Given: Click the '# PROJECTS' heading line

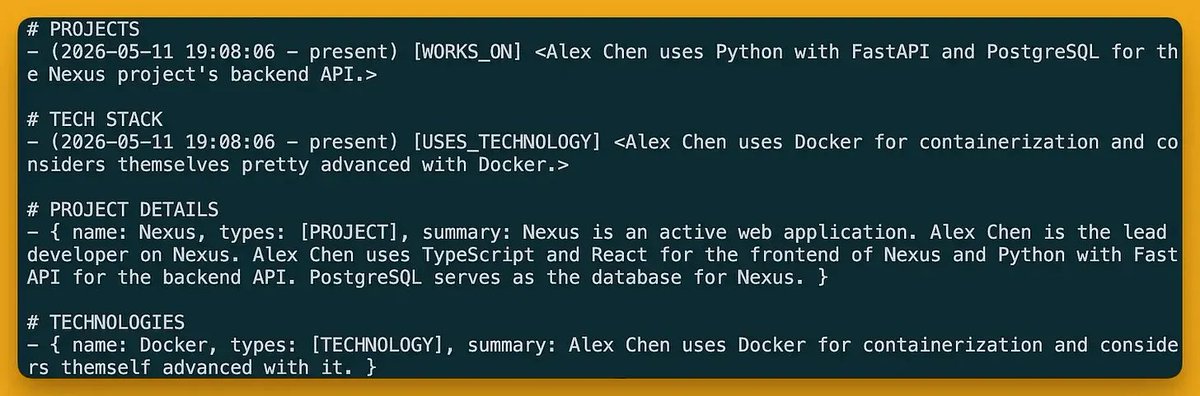Looking at the screenshot, I should (82, 29).
